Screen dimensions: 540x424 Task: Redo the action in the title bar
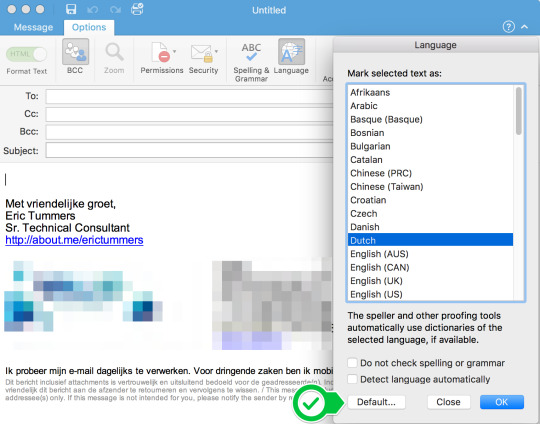(115, 9)
